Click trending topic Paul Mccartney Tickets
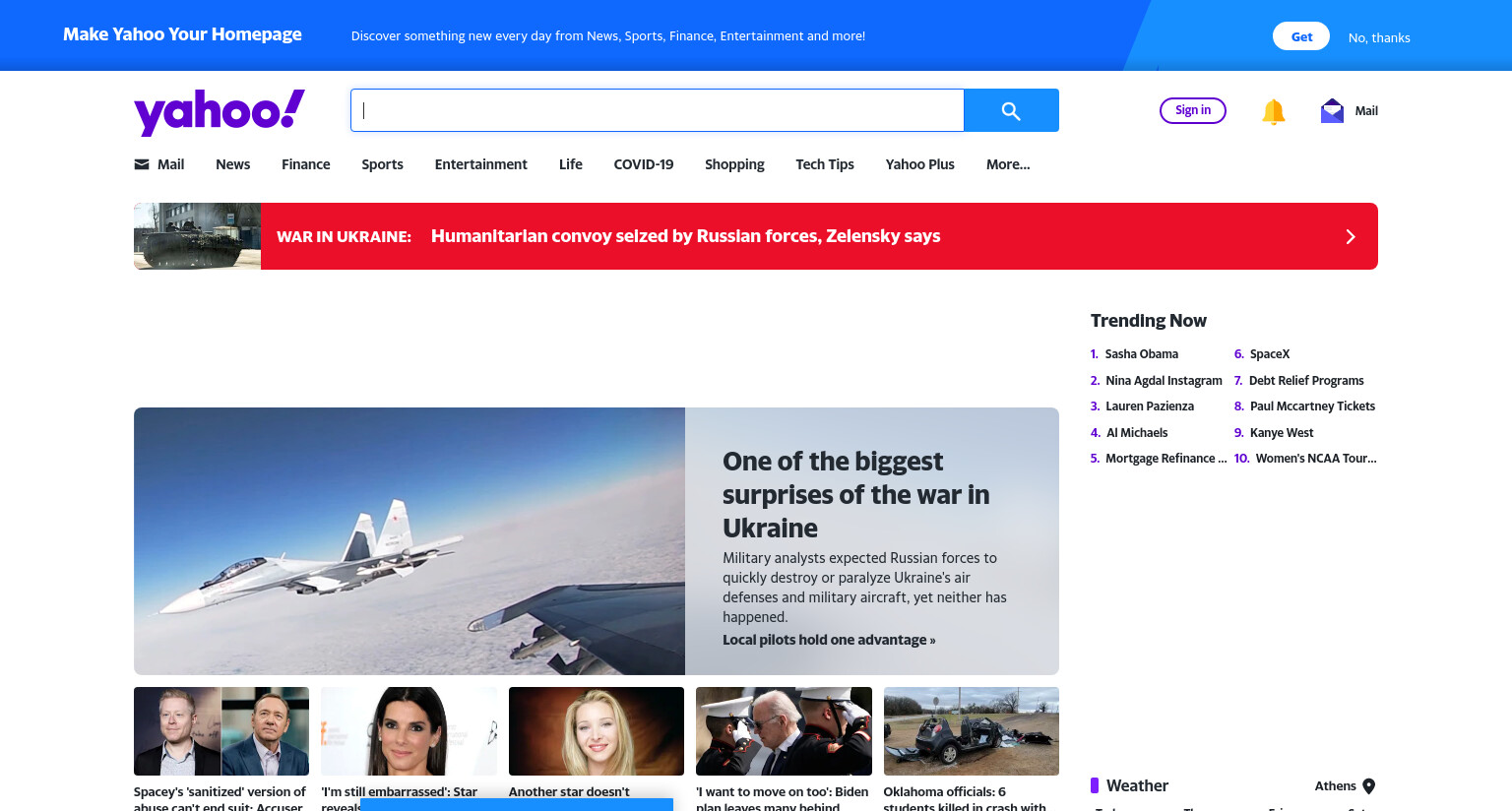The height and width of the screenshot is (811, 1512). (1312, 406)
